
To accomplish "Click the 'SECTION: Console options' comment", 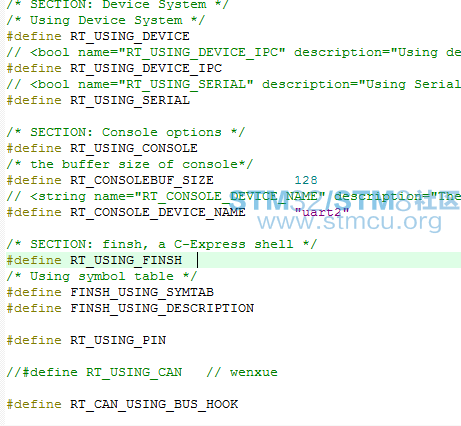I will pyautogui.click(x=126, y=132).
